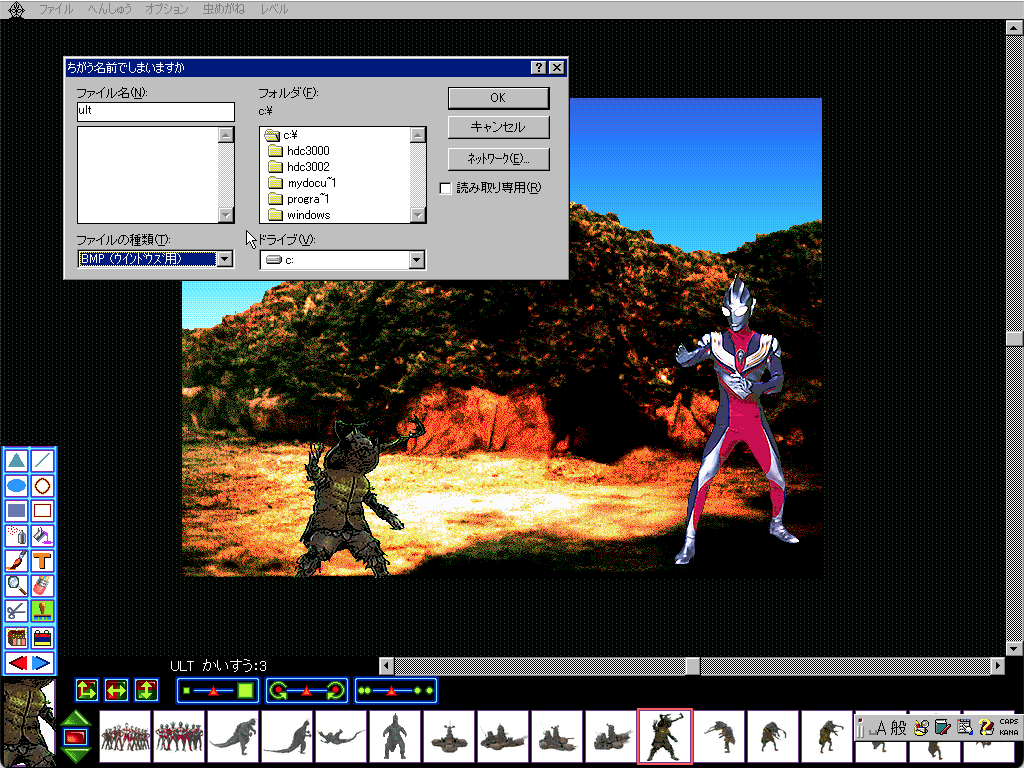Select the filled blue ellipse tool
Image resolution: width=1024 pixels, height=768 pixels.
tap(17, 486)
